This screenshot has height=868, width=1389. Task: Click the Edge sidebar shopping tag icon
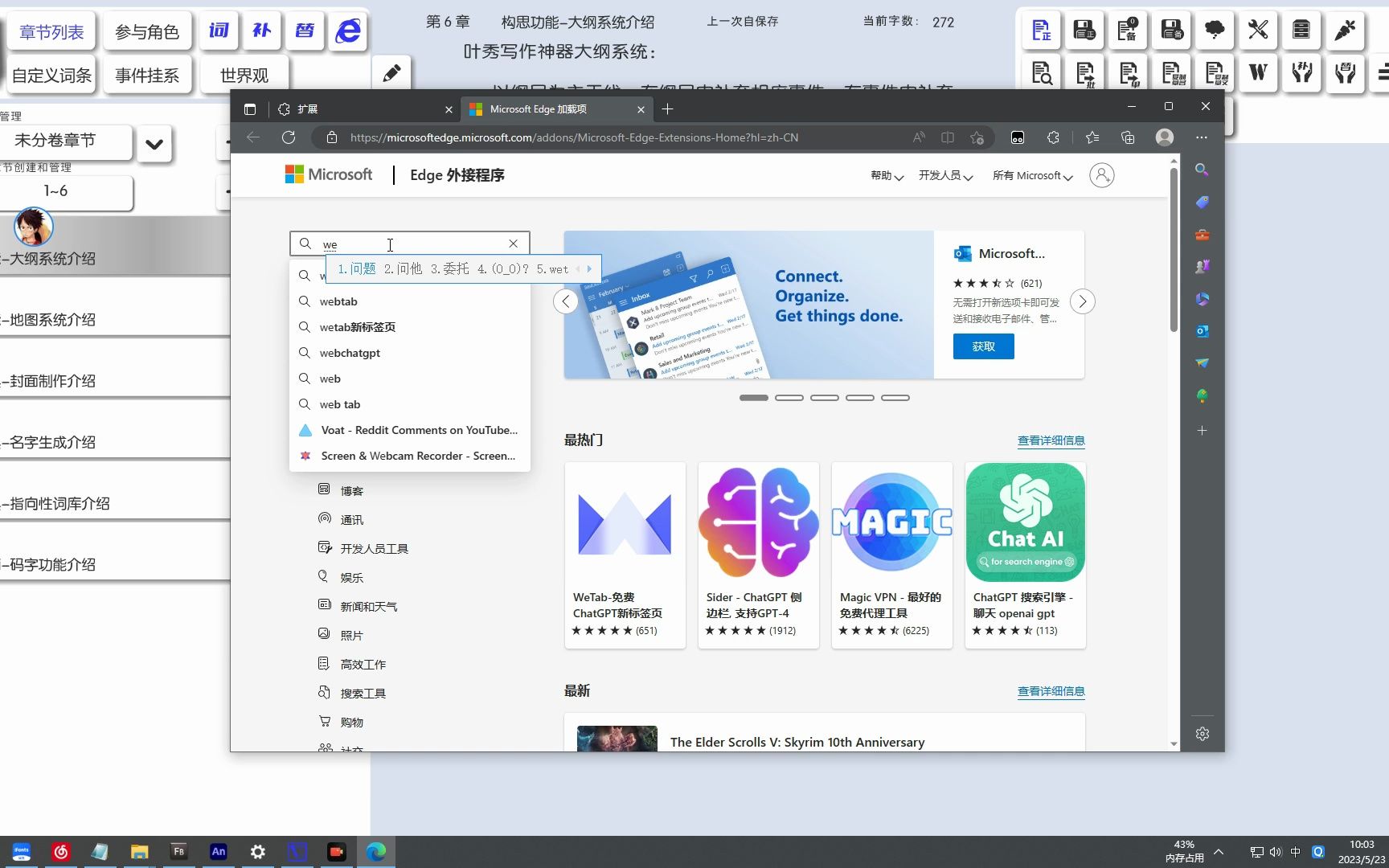pos(1202,202)
